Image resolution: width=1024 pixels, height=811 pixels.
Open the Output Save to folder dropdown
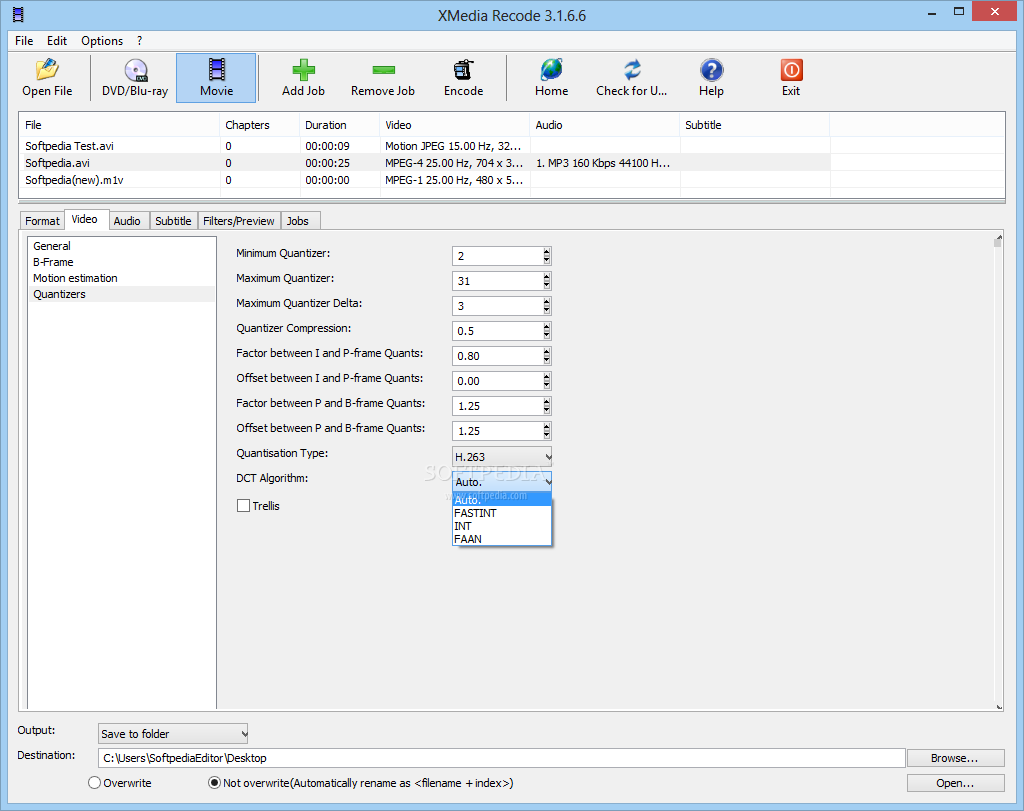coord(173,733)
